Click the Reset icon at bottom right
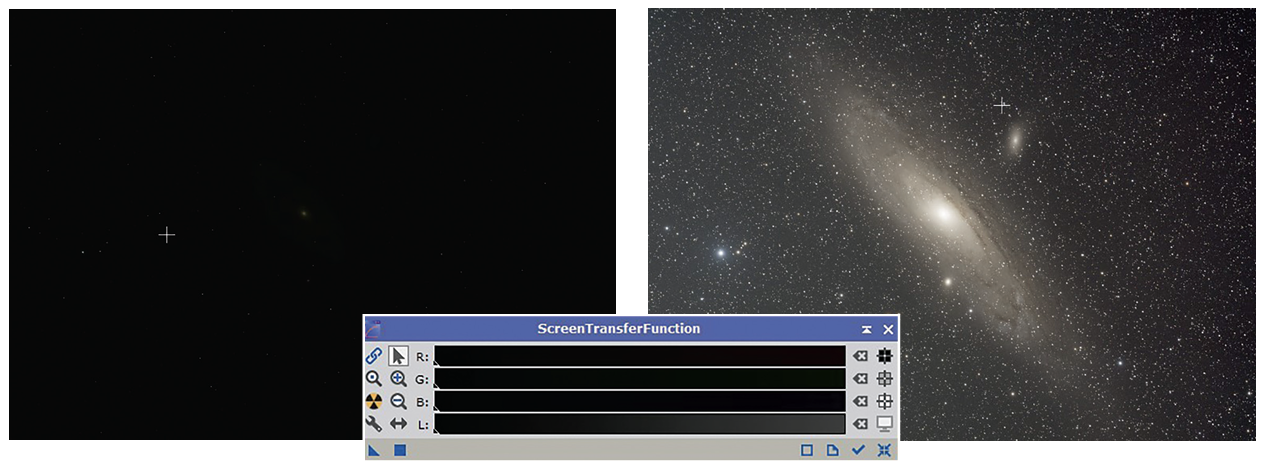 pyautogui.click(x=884, y=450)
